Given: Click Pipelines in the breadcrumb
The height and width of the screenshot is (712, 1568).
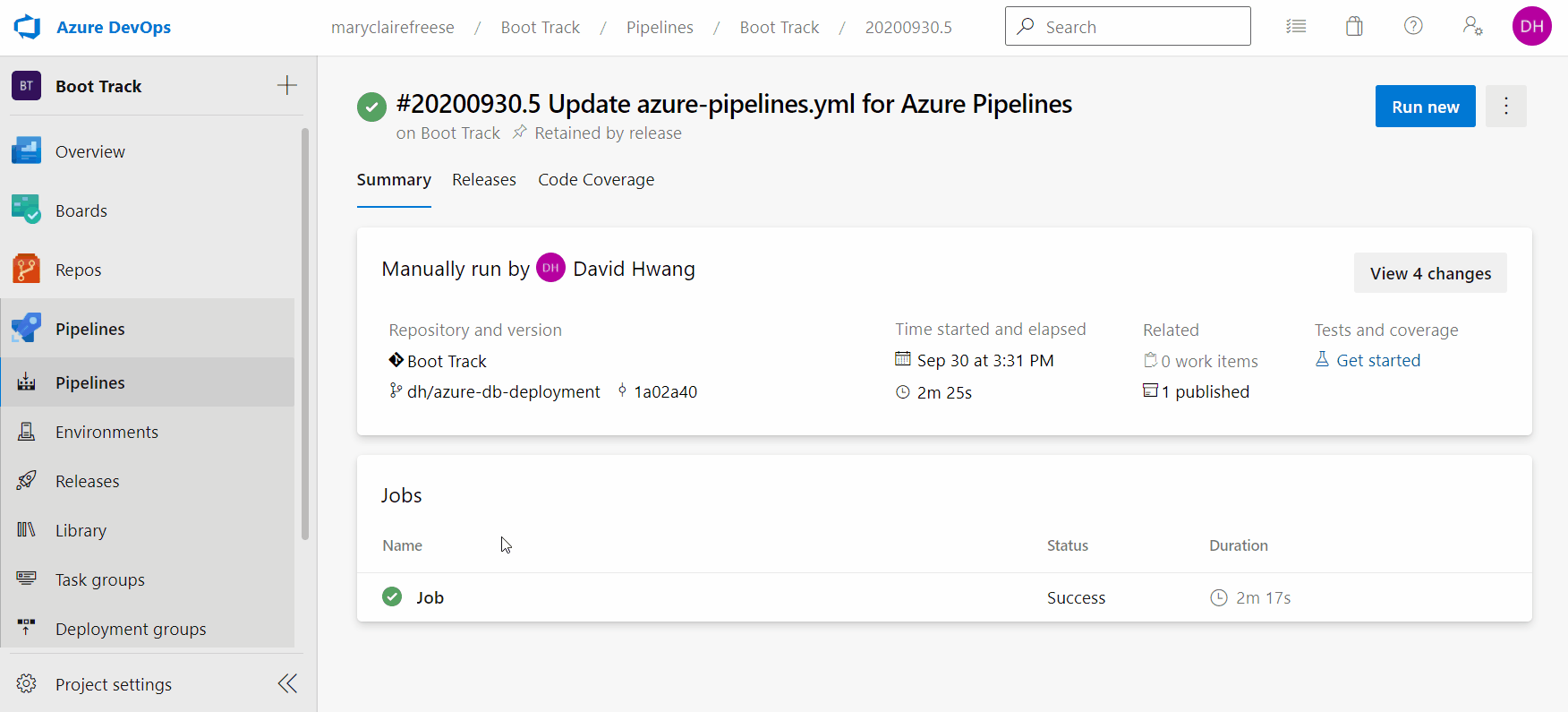Looking at the screenshot, I should click(x=660, y=27).
